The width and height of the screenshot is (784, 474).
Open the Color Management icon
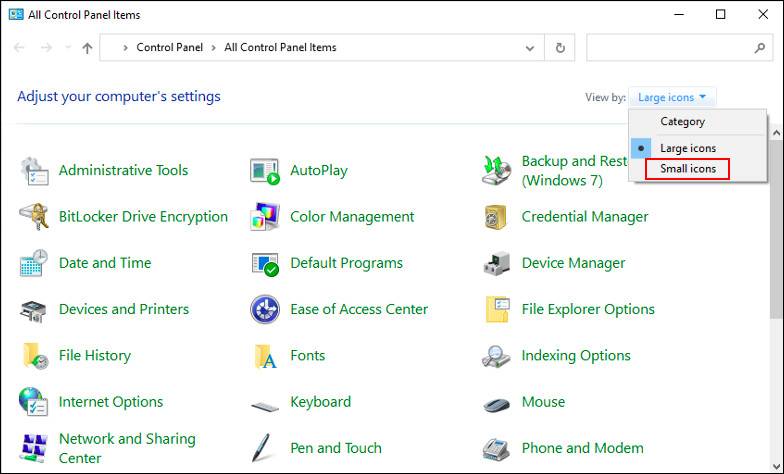(265, 216)
